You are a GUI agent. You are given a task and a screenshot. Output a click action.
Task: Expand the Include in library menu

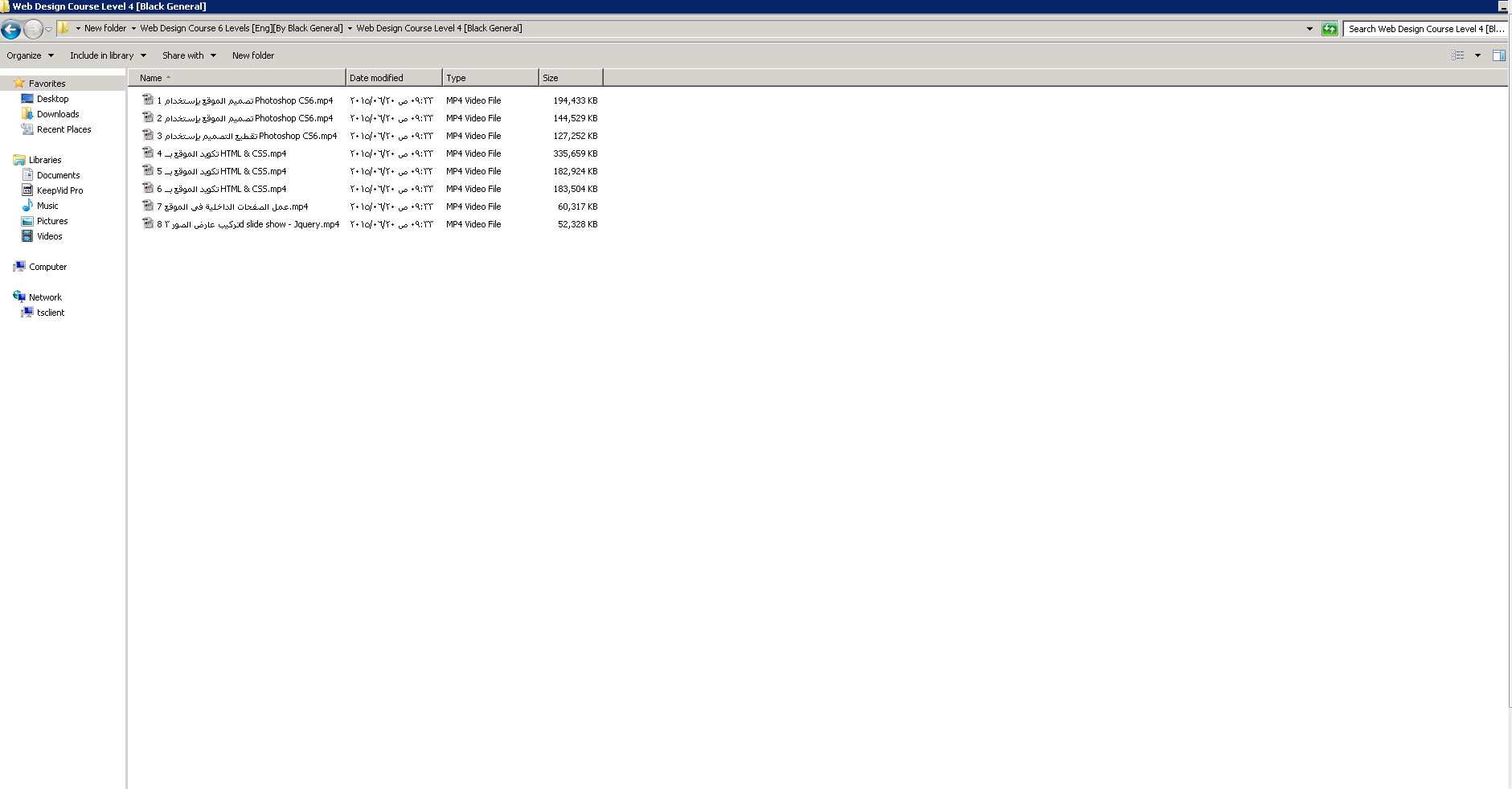coord(108,55)
